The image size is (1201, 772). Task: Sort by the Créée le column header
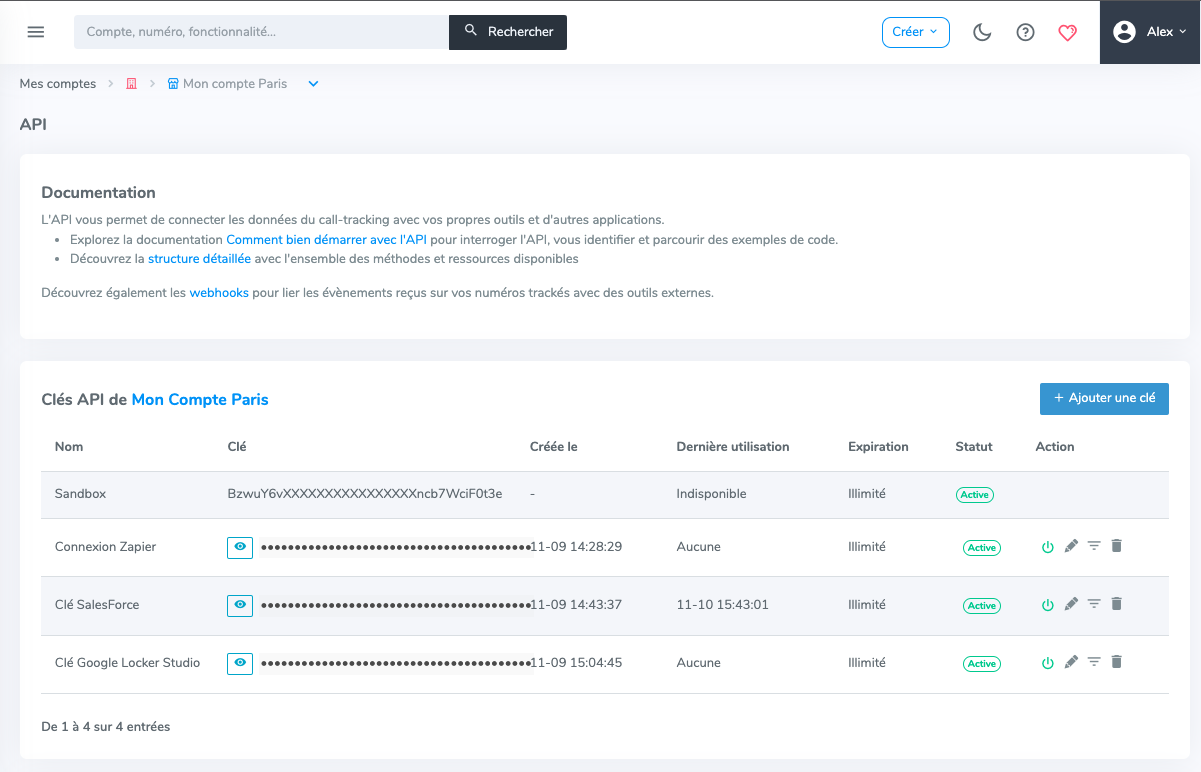point(553,447)
